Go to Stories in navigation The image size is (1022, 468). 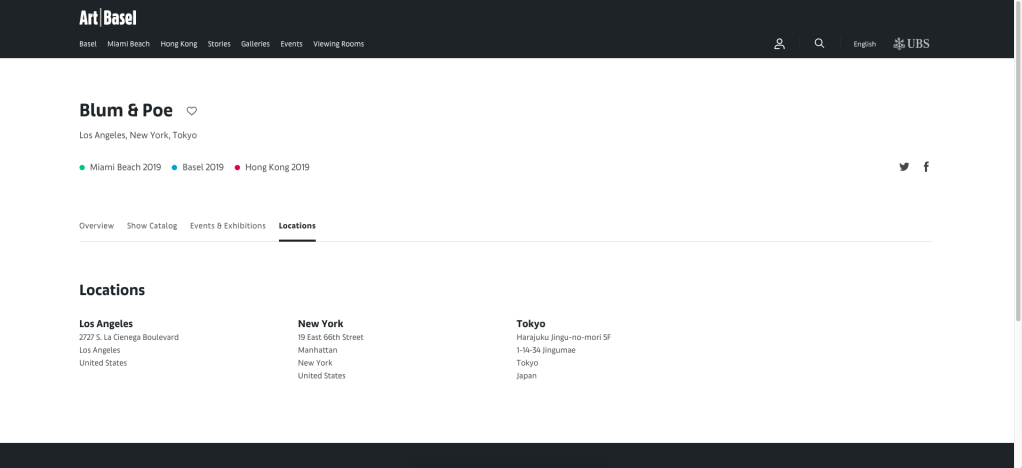pos(219,44)
